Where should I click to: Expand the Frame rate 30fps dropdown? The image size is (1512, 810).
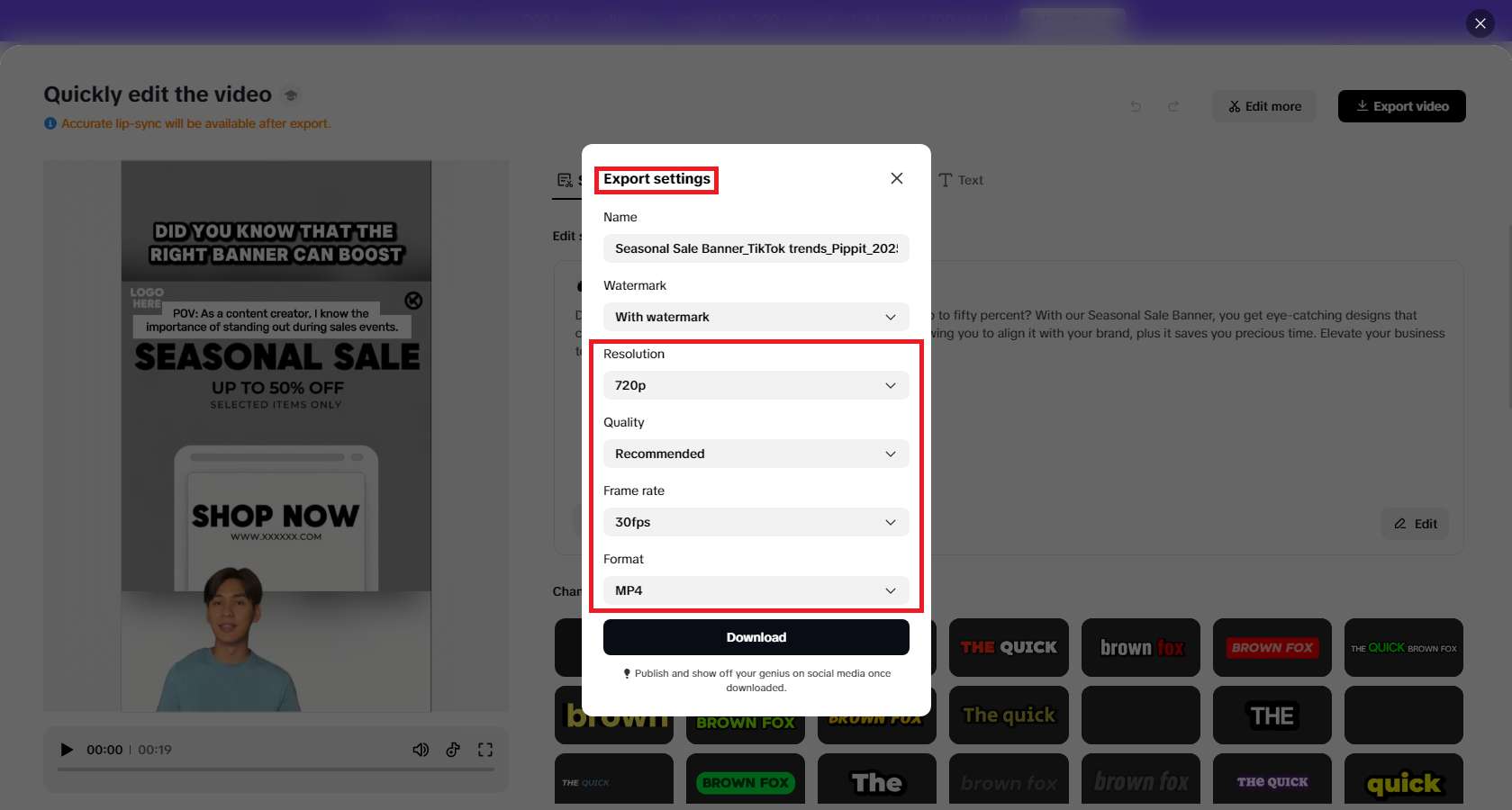(x=756, y=522)
